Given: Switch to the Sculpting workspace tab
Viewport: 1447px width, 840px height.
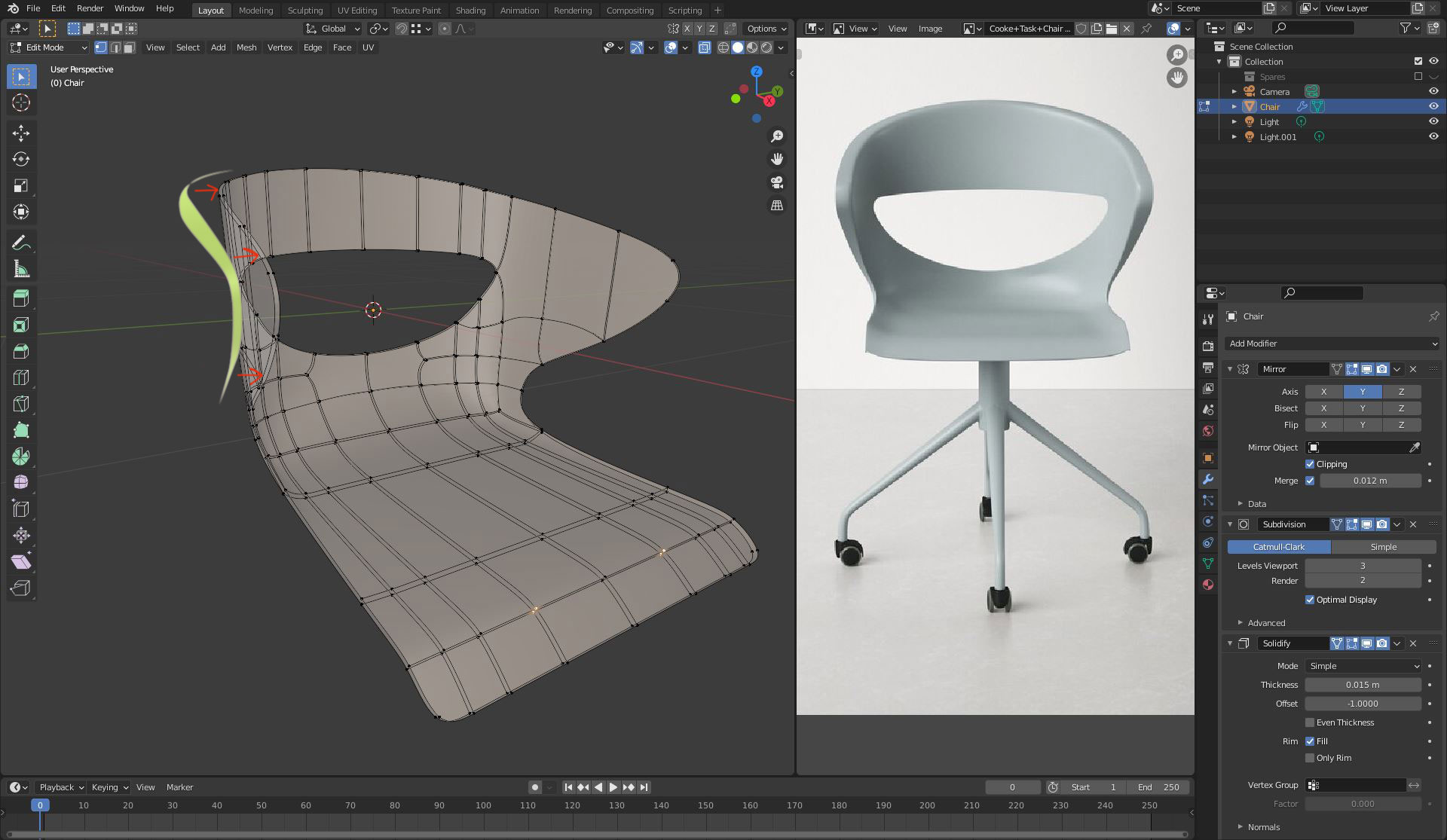Looking at the screenshot, I should [x=305, y=11].
